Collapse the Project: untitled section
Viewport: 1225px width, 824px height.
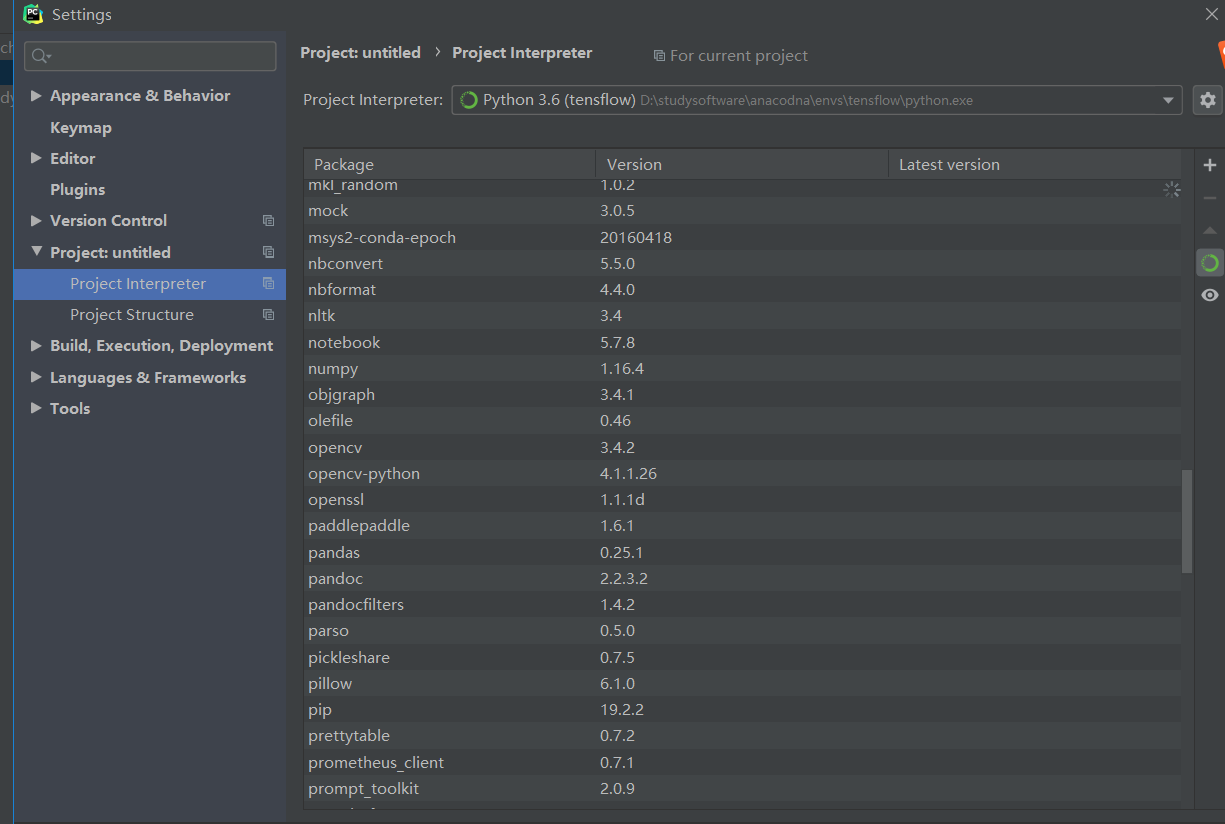(x=37, y=252)
